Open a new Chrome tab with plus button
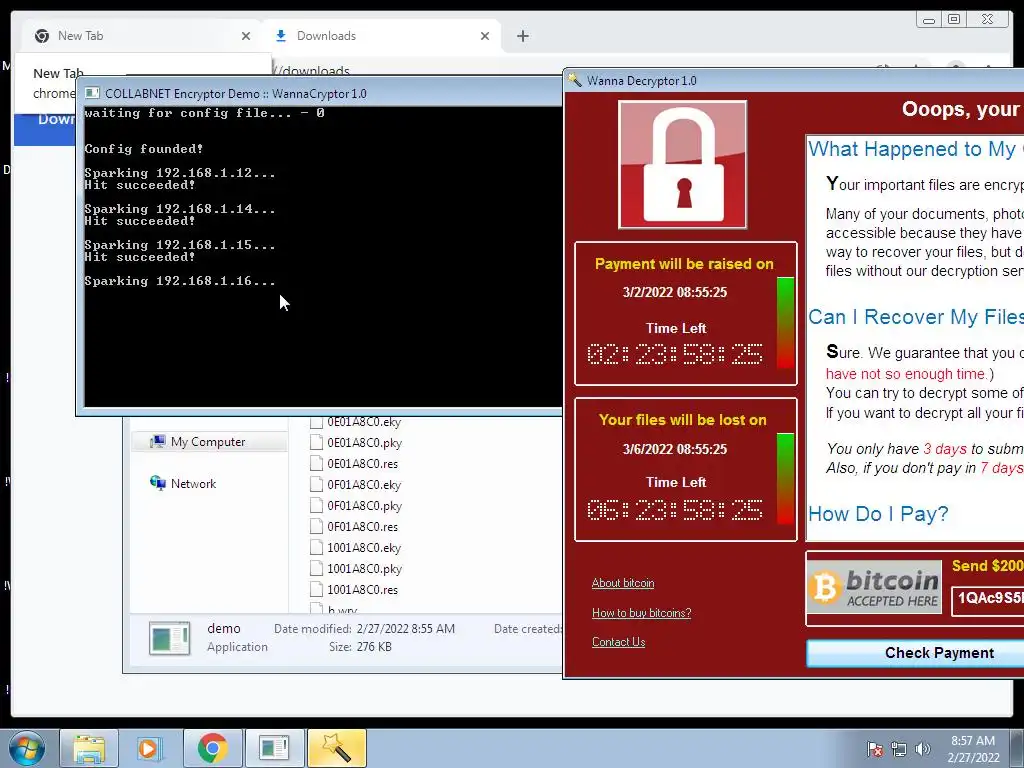The width and height of the screenshot is (1024, 768). point(522,36)
